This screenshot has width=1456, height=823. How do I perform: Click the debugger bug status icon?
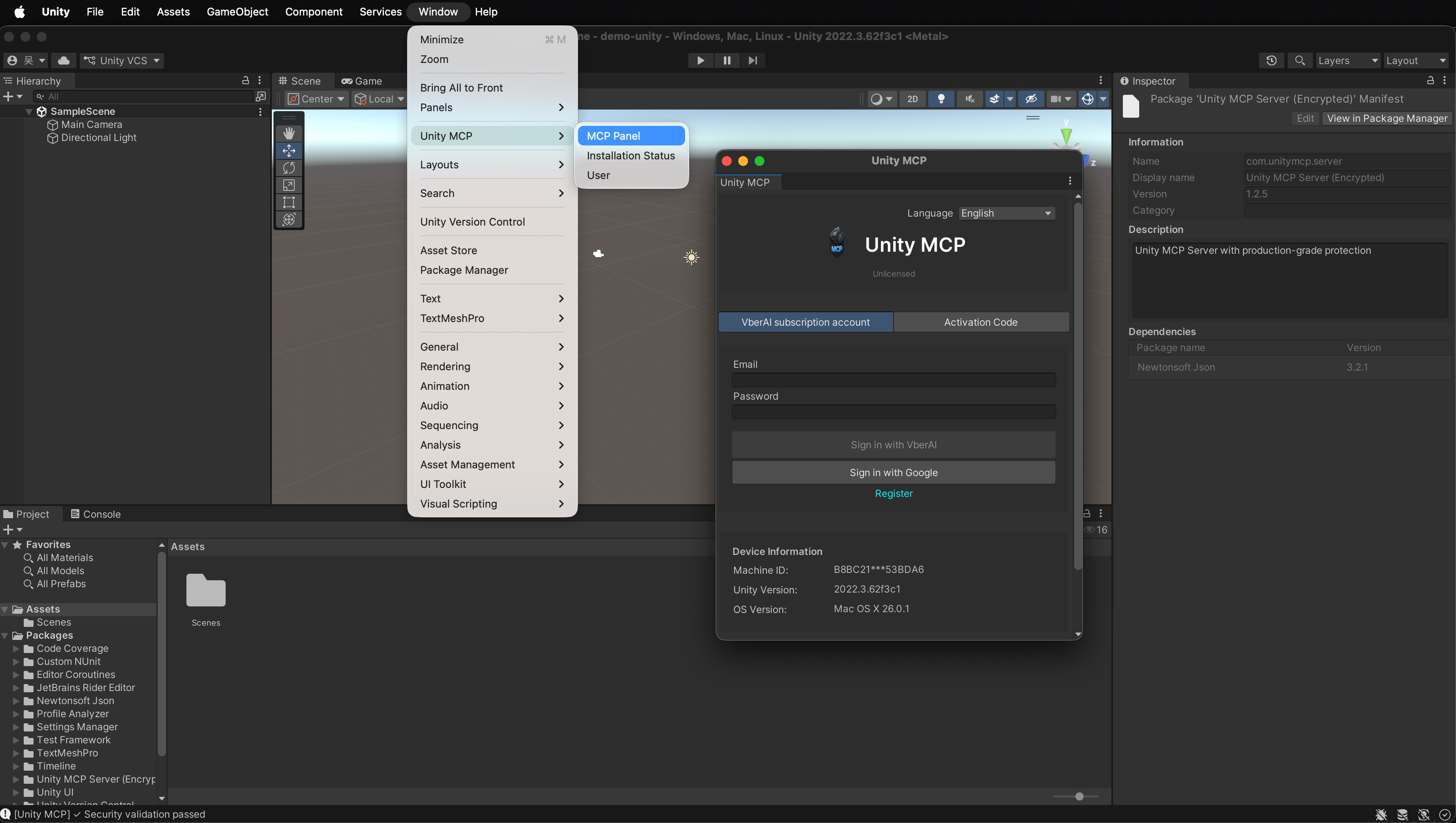(x=1381, y=814)
